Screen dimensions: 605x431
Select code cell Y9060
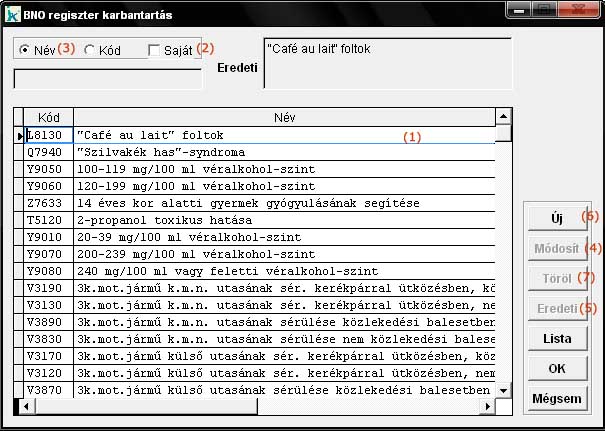pos(49,186)
